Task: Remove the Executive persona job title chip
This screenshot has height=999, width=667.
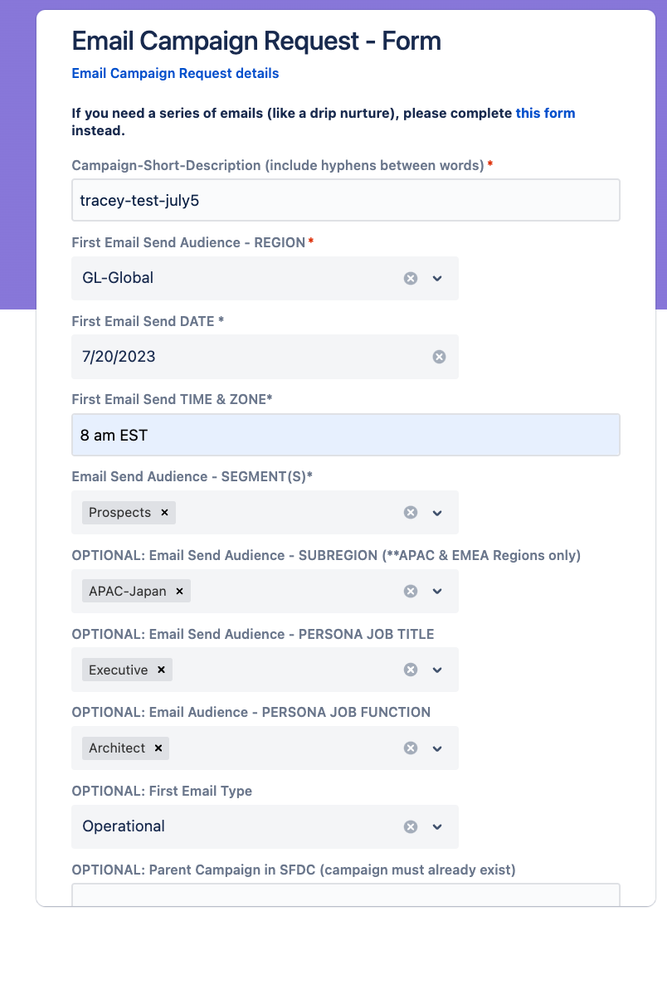Action: point(160,669)
